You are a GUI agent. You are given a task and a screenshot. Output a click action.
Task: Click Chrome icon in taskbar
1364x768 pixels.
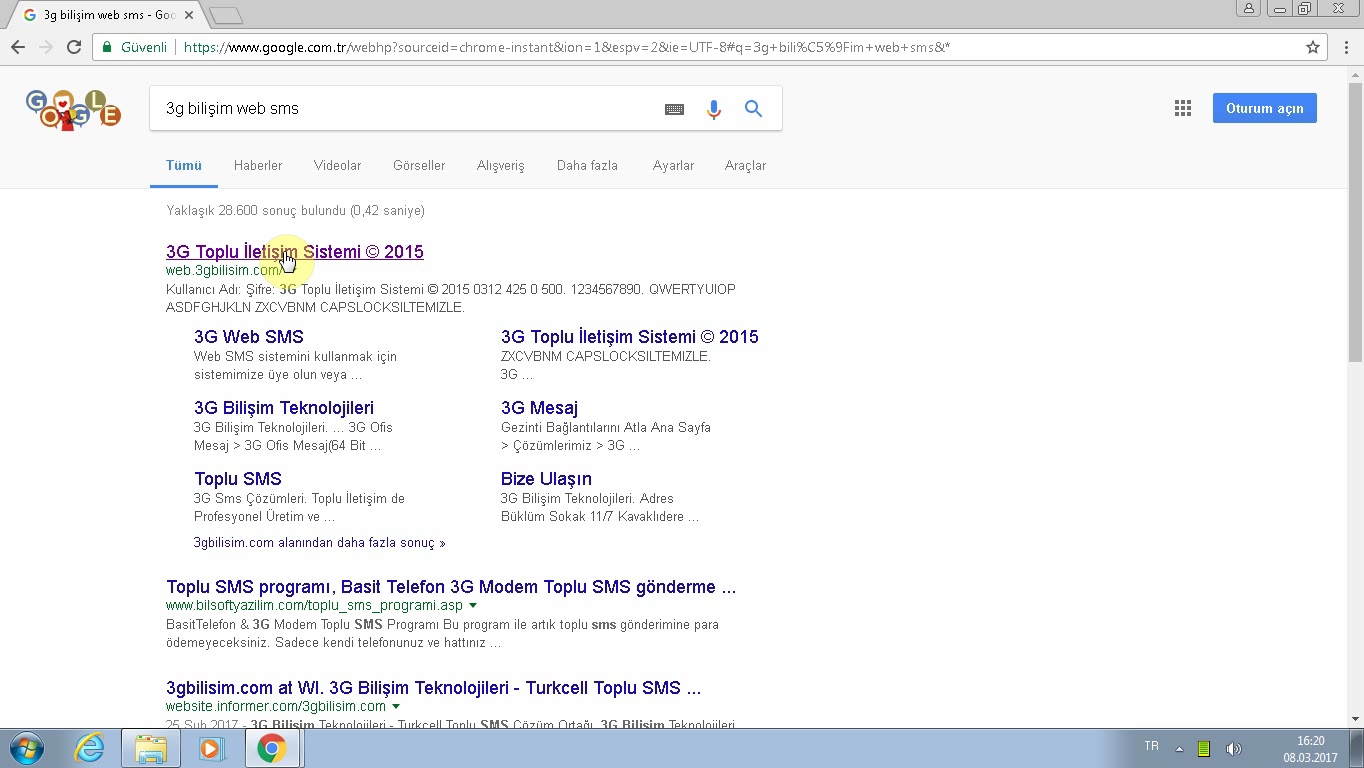272,748
